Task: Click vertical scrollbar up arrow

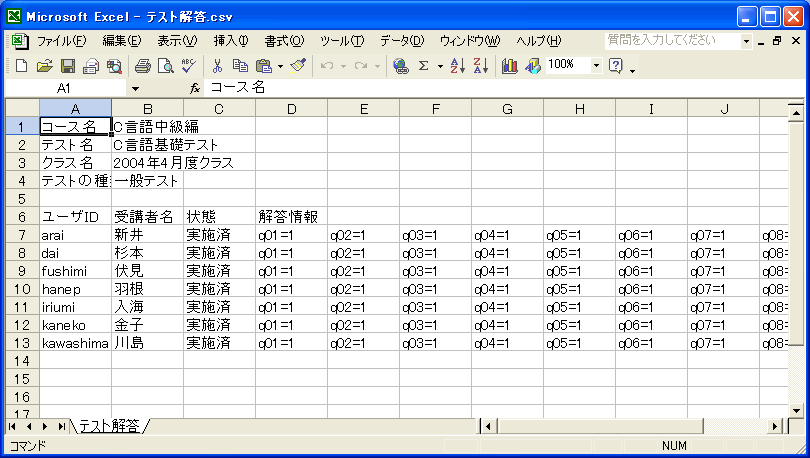Action: coord(796,112)
